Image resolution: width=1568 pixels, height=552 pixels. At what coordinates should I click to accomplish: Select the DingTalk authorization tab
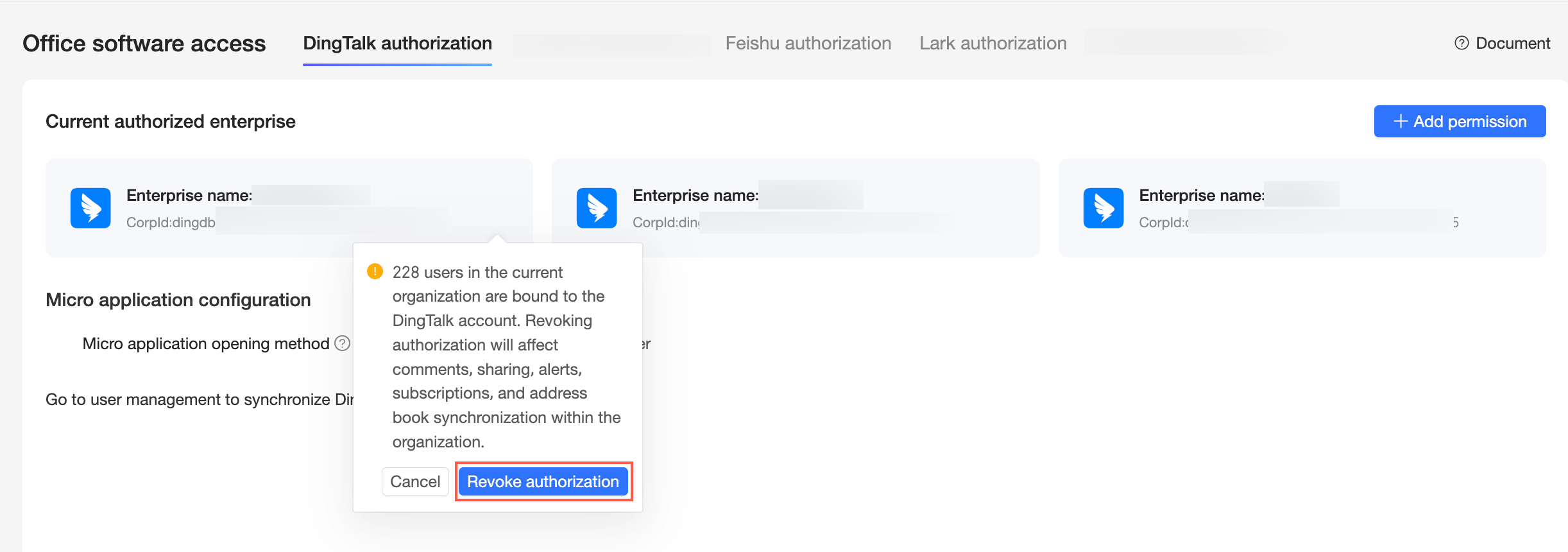397,43
